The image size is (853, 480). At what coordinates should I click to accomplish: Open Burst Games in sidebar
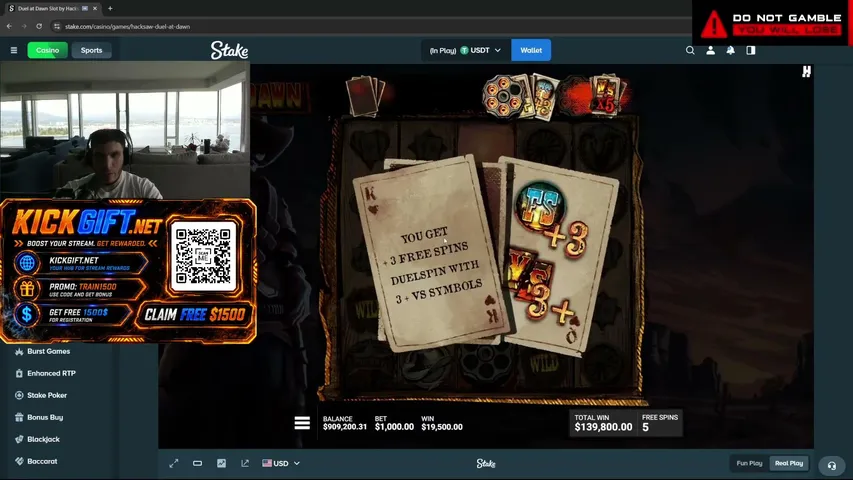tap(48, 351)
